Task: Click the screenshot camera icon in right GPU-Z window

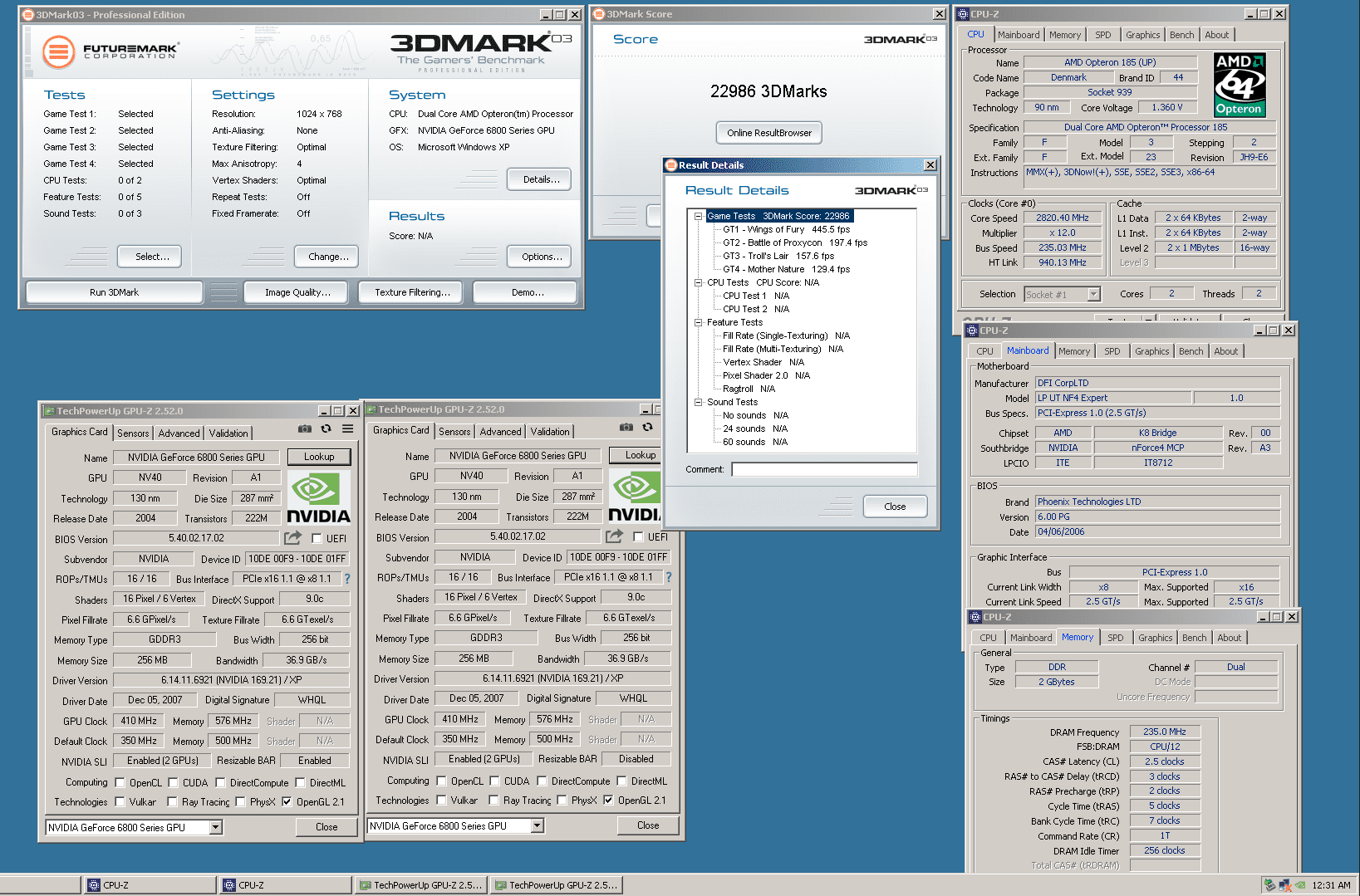Action: [626, 428]
